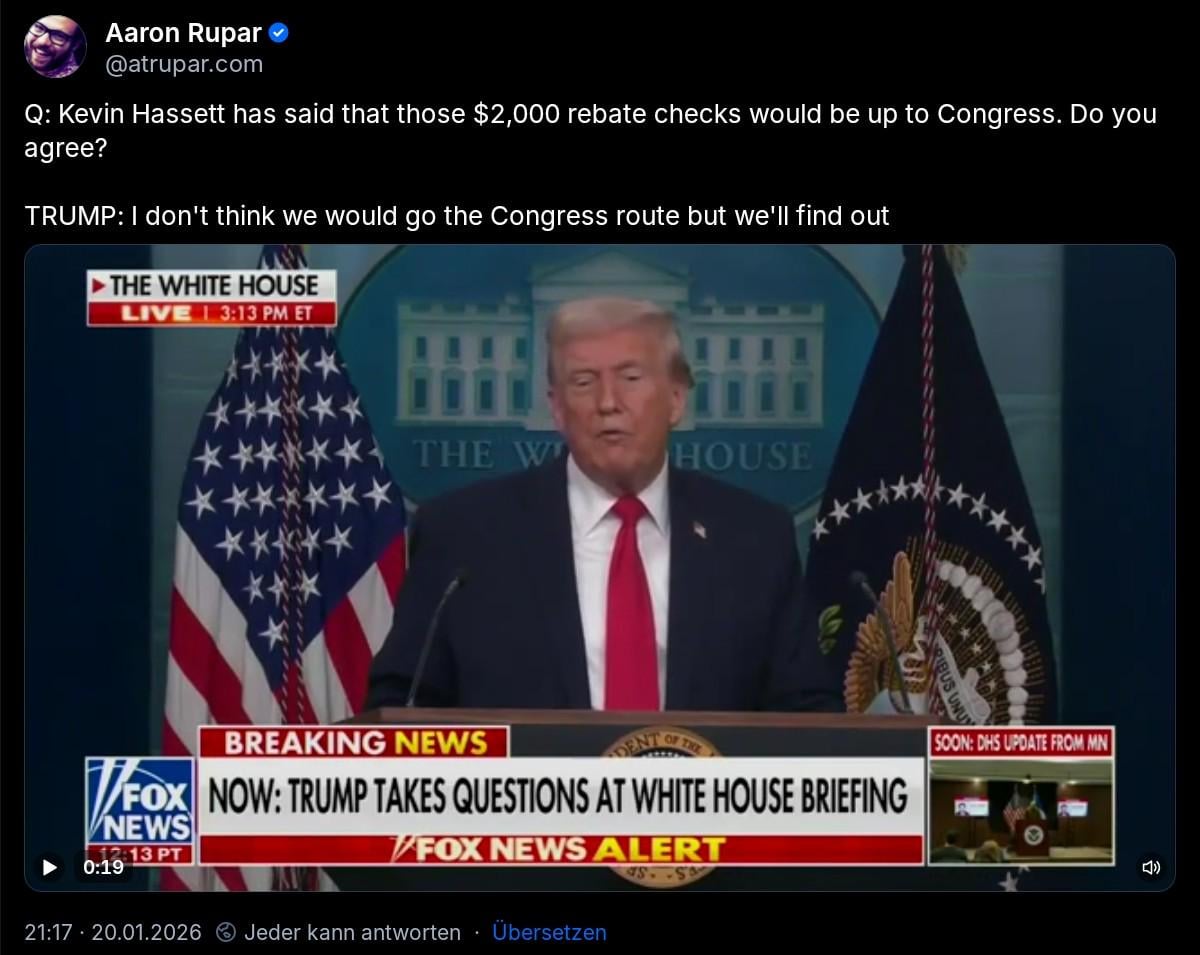The height and width of the screenshot is (955, 1200).
Task: Click the FOX NEWS ALERT red strip
Action: [561, 850]
